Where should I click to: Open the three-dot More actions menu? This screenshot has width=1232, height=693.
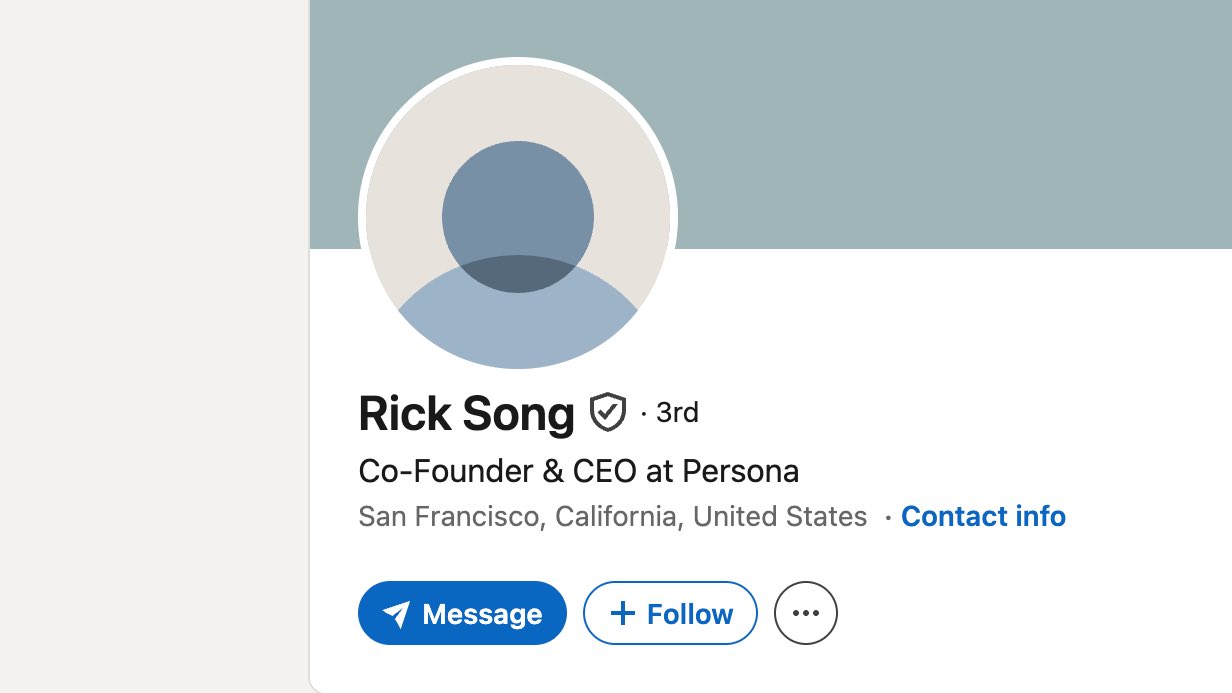pyautogui.click(x=805, y=613)
